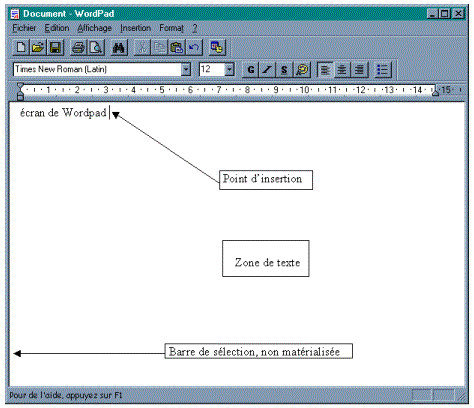Toggle underline with the S button
Screen dimensions: 474x408
point(284,70)
